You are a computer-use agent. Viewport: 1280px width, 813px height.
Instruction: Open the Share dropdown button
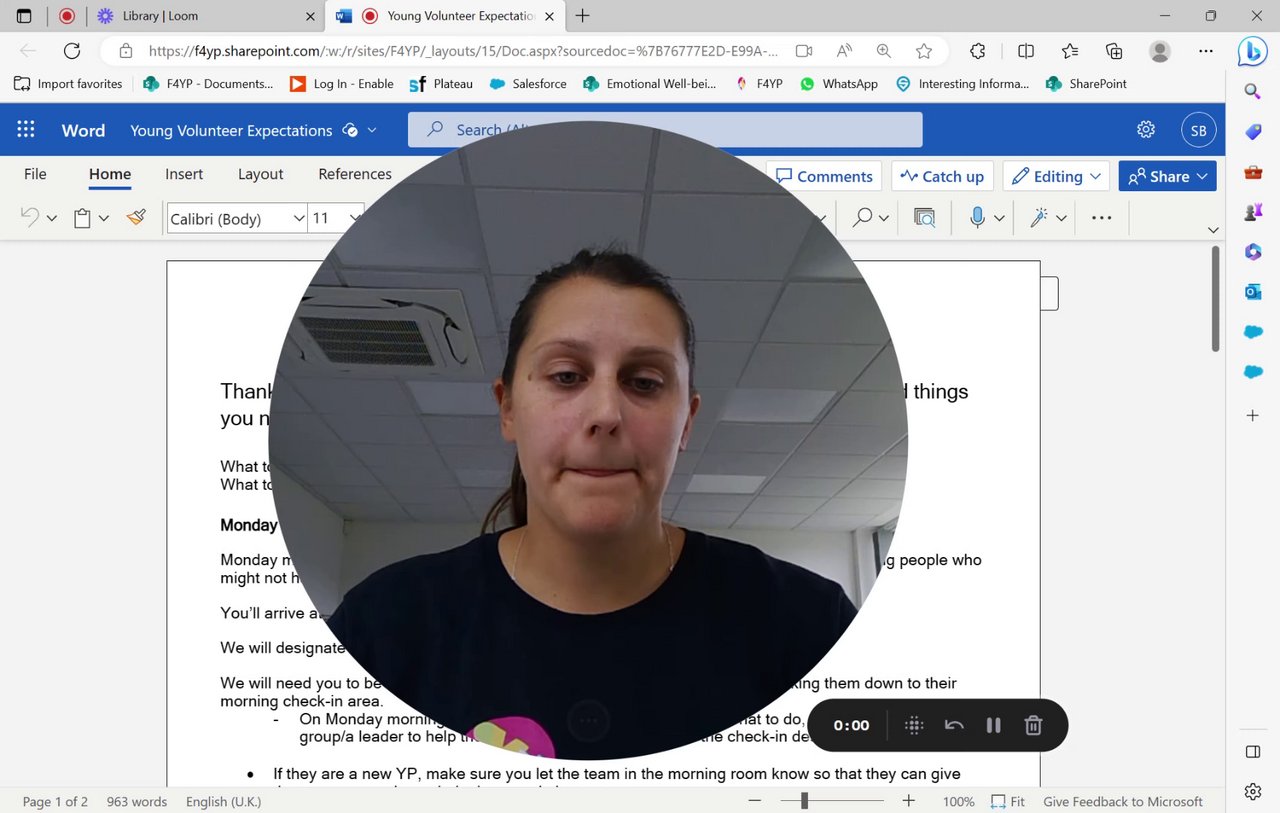click(x=1167, y=176)
